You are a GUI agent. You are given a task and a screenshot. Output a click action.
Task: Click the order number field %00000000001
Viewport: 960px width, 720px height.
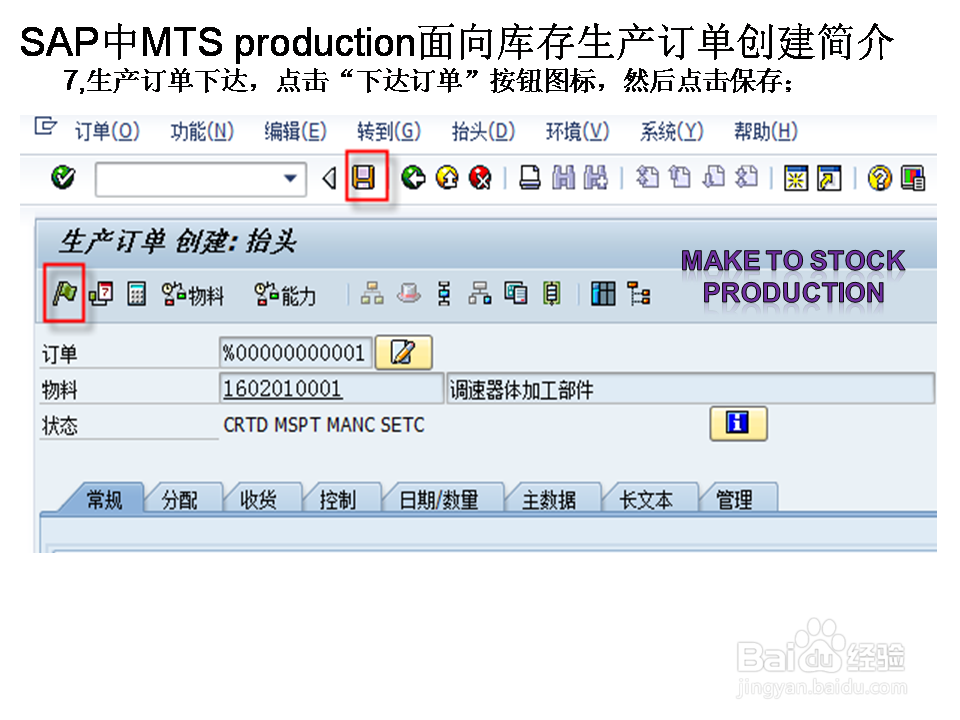click(x=295, y=353)
